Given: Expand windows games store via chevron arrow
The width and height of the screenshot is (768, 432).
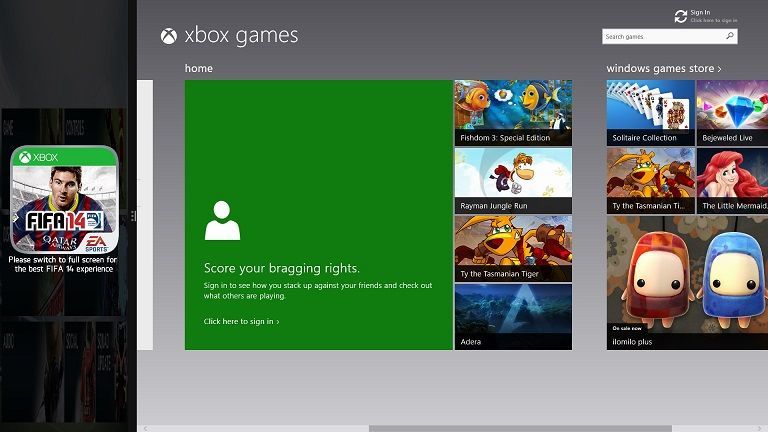Looking at the screenshot, I should [719, 70].
